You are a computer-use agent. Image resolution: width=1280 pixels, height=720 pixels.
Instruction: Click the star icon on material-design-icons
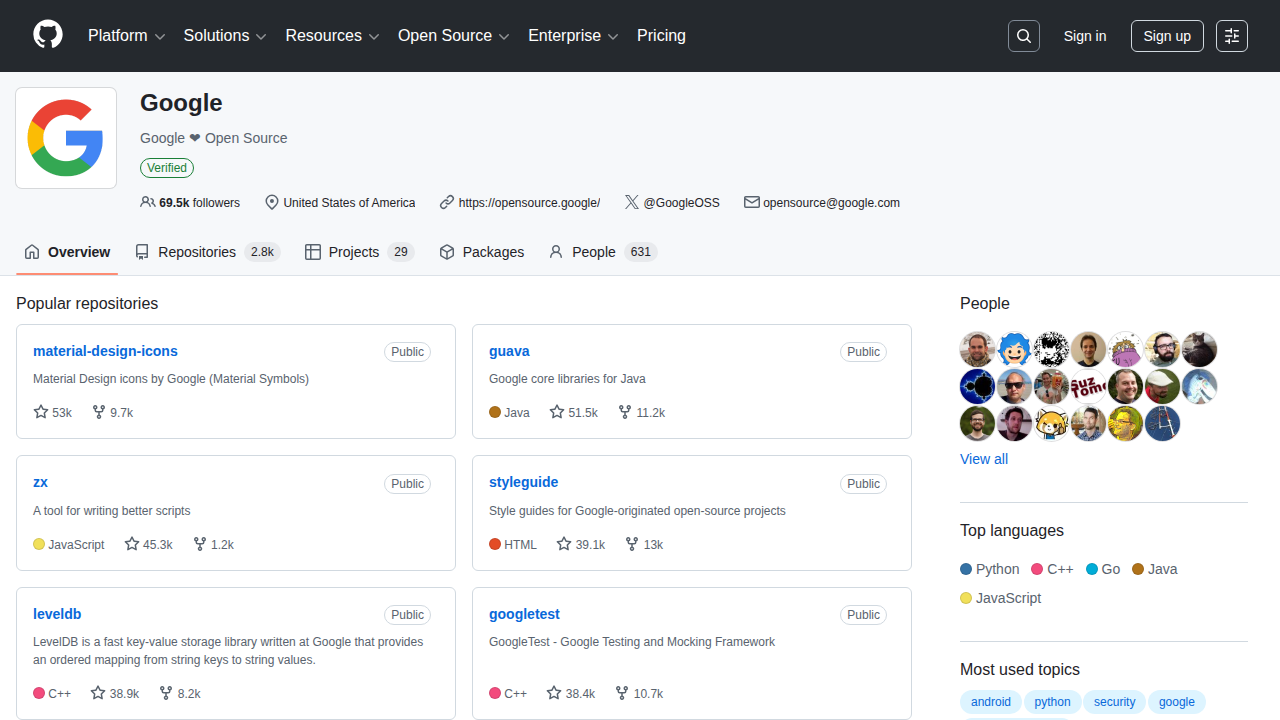point(38,411)
